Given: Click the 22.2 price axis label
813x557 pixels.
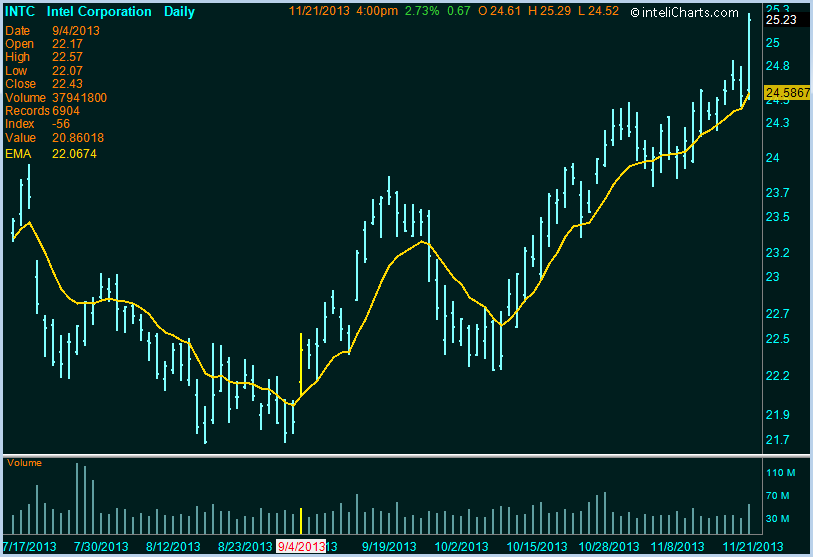Looking at the screenshot, I should 778,375.
